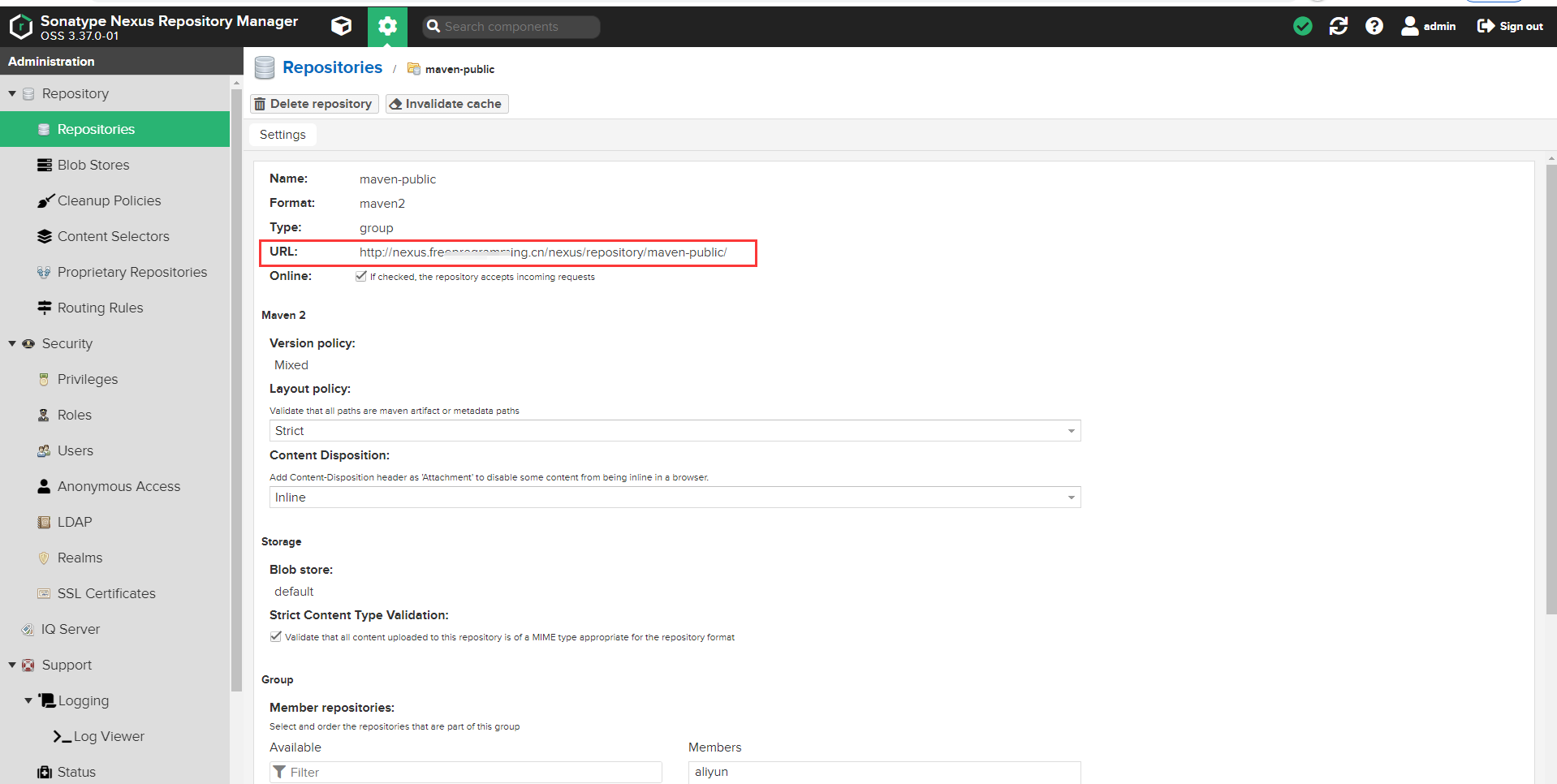Open the help question mark icon
This screenshot has height=784, width=1557.
(1374, 26)
